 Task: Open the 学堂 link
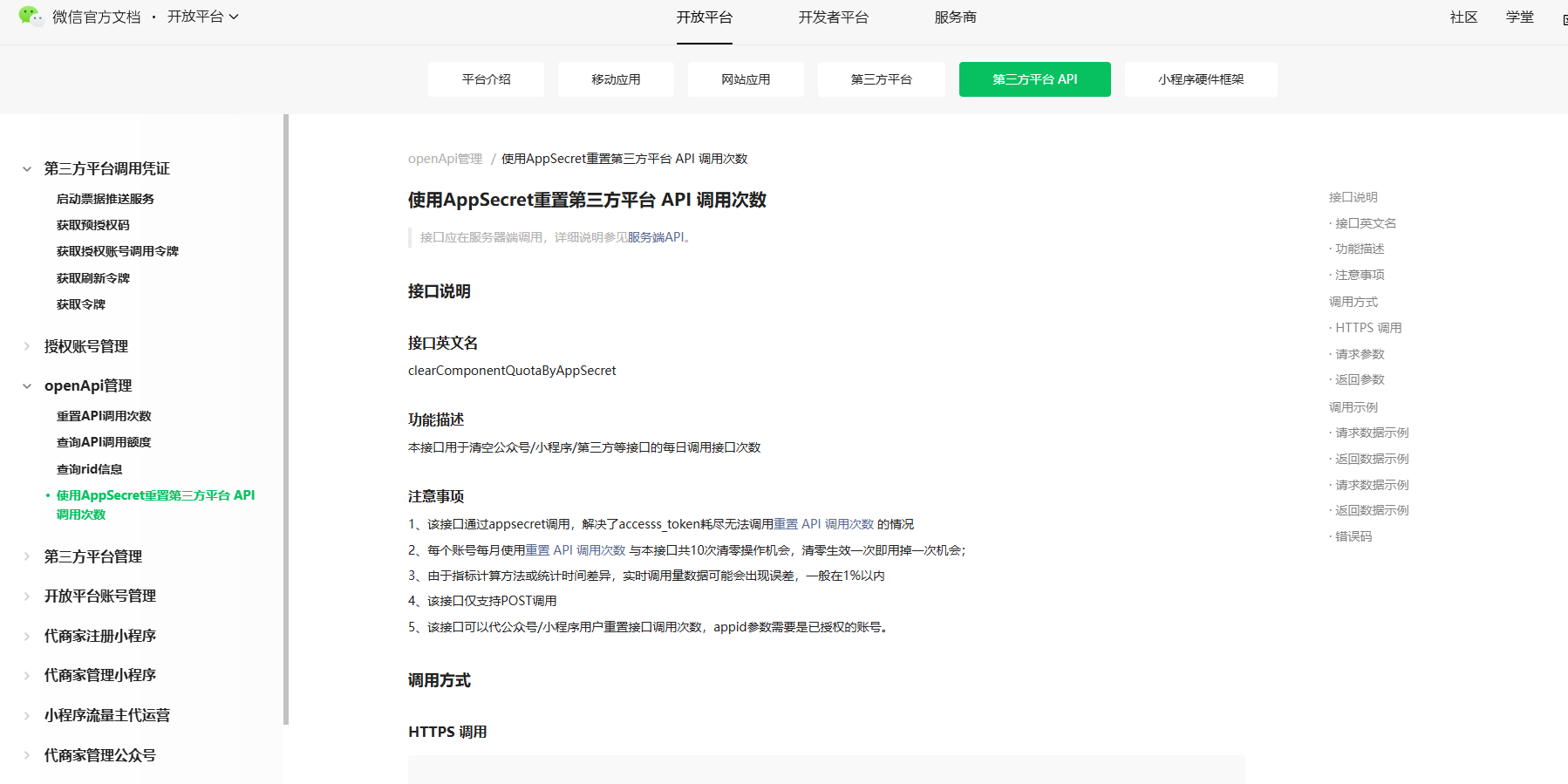coord(1520,17)
